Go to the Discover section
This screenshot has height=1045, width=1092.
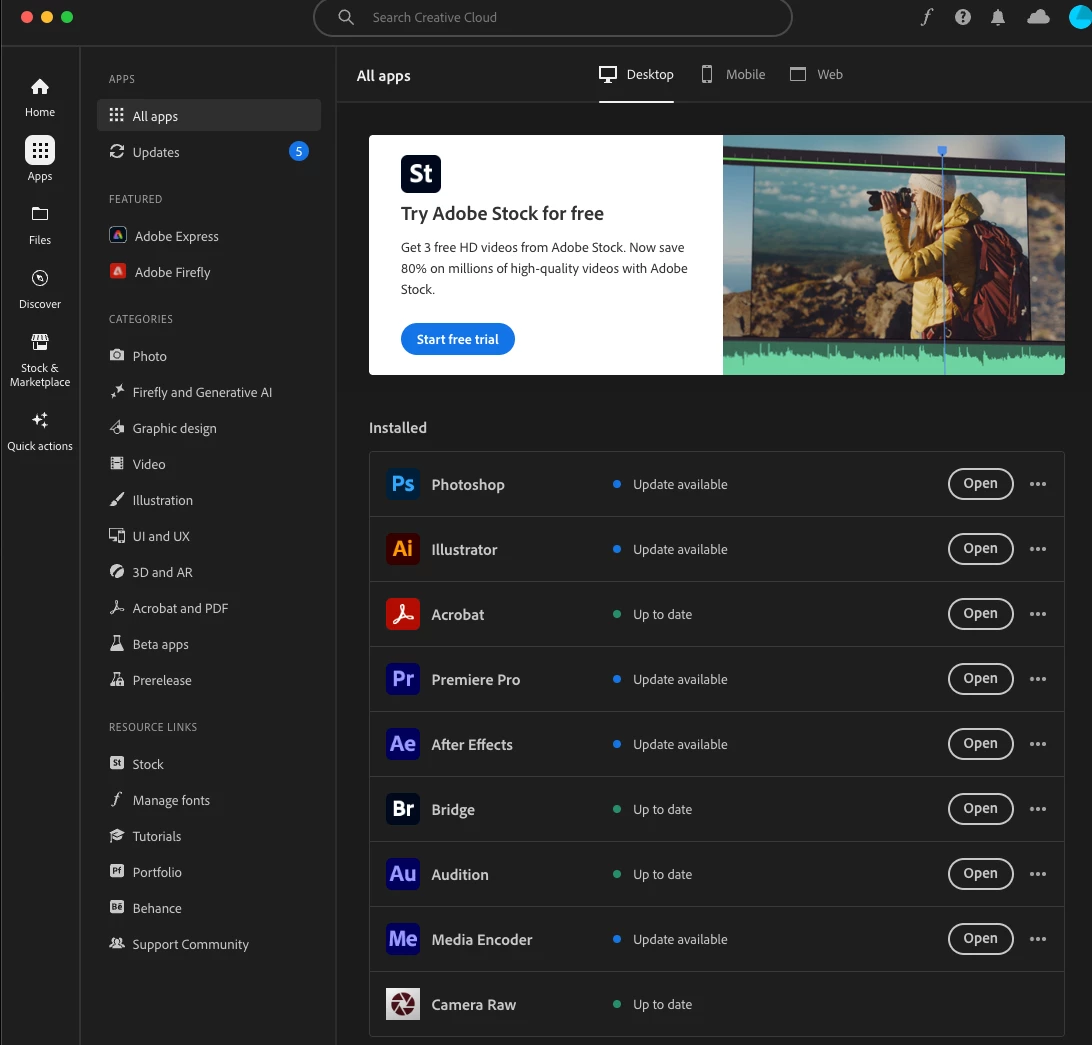coord(40,290)
